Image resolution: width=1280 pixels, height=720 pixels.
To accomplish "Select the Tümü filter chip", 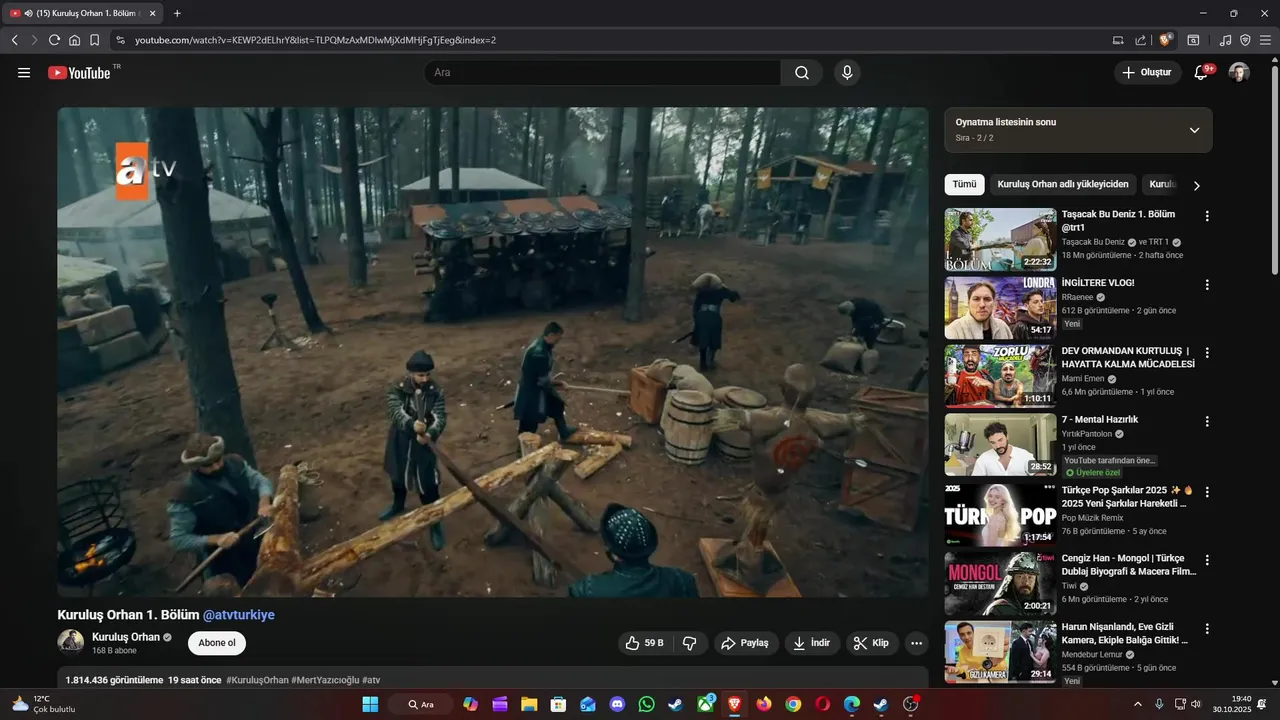I will (964, 184).
